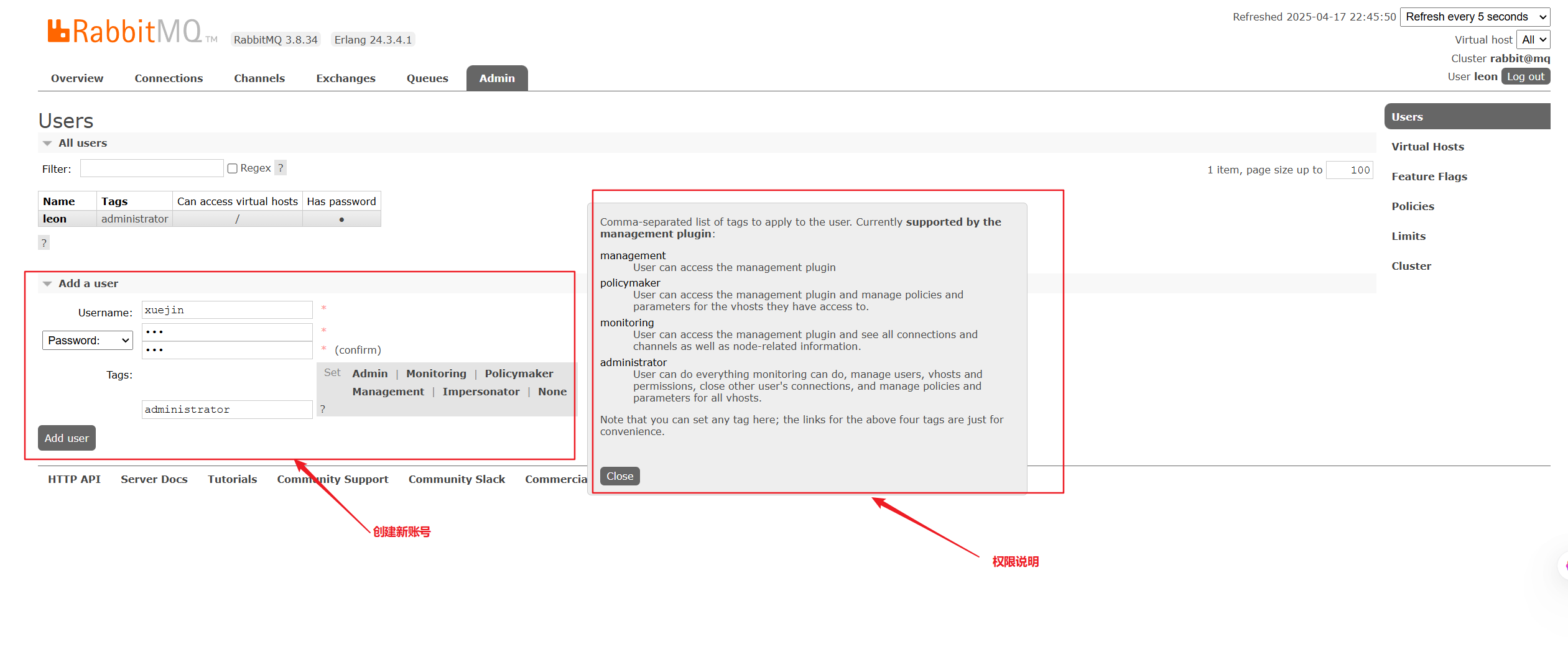The width and height of the screenshot is (1568, 652).
Task: Click the help icon next to Regex
Action: tap(281, 168)
